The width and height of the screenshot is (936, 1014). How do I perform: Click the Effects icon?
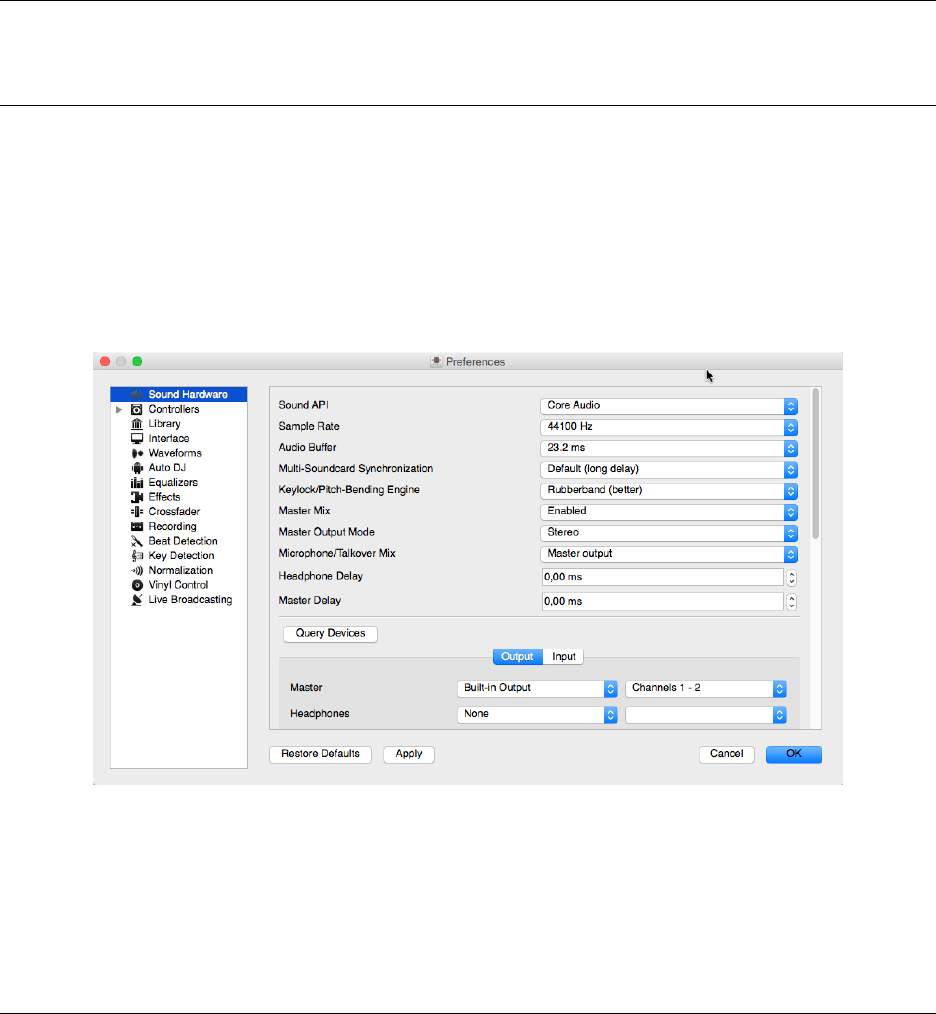click(136, 497)
